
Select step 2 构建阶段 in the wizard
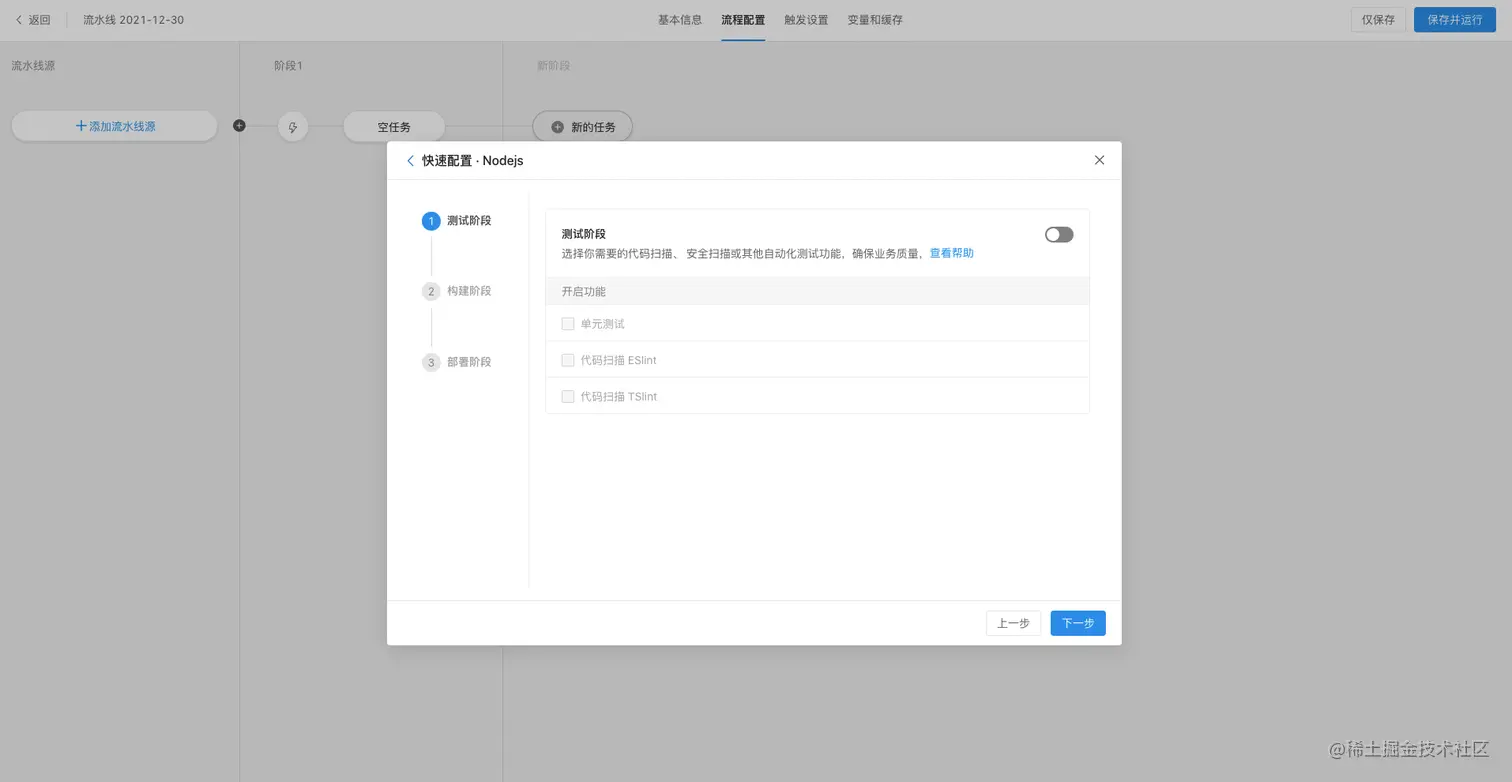pyautogui.click(x=457, y=291)
